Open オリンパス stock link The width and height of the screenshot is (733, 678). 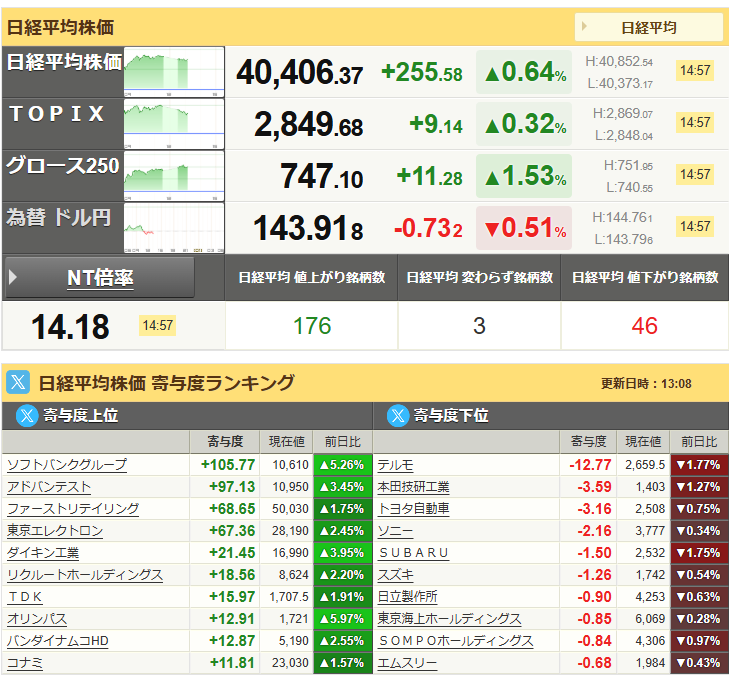point(37,619)
